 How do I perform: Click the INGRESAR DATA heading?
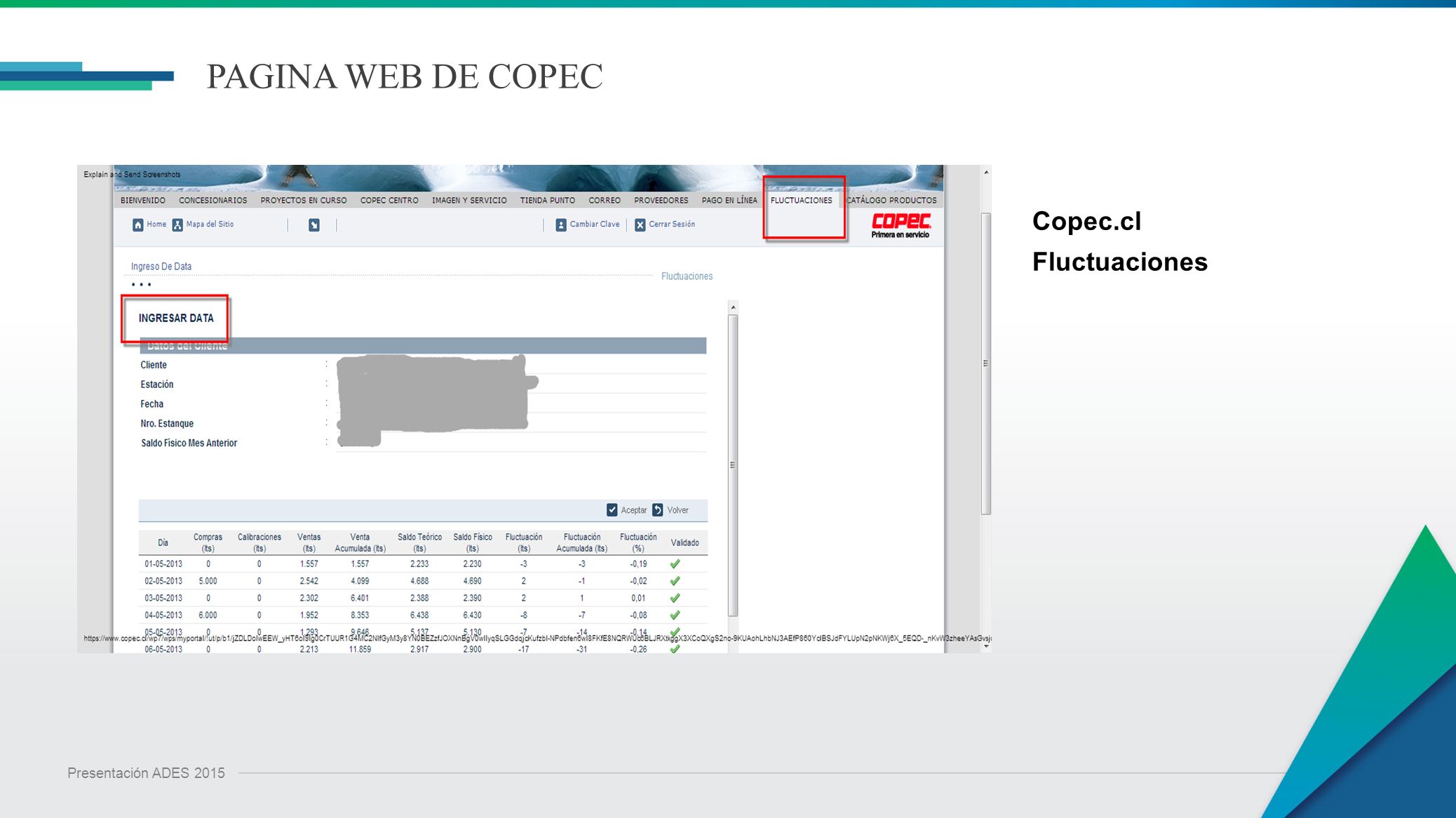pos(176,319)
